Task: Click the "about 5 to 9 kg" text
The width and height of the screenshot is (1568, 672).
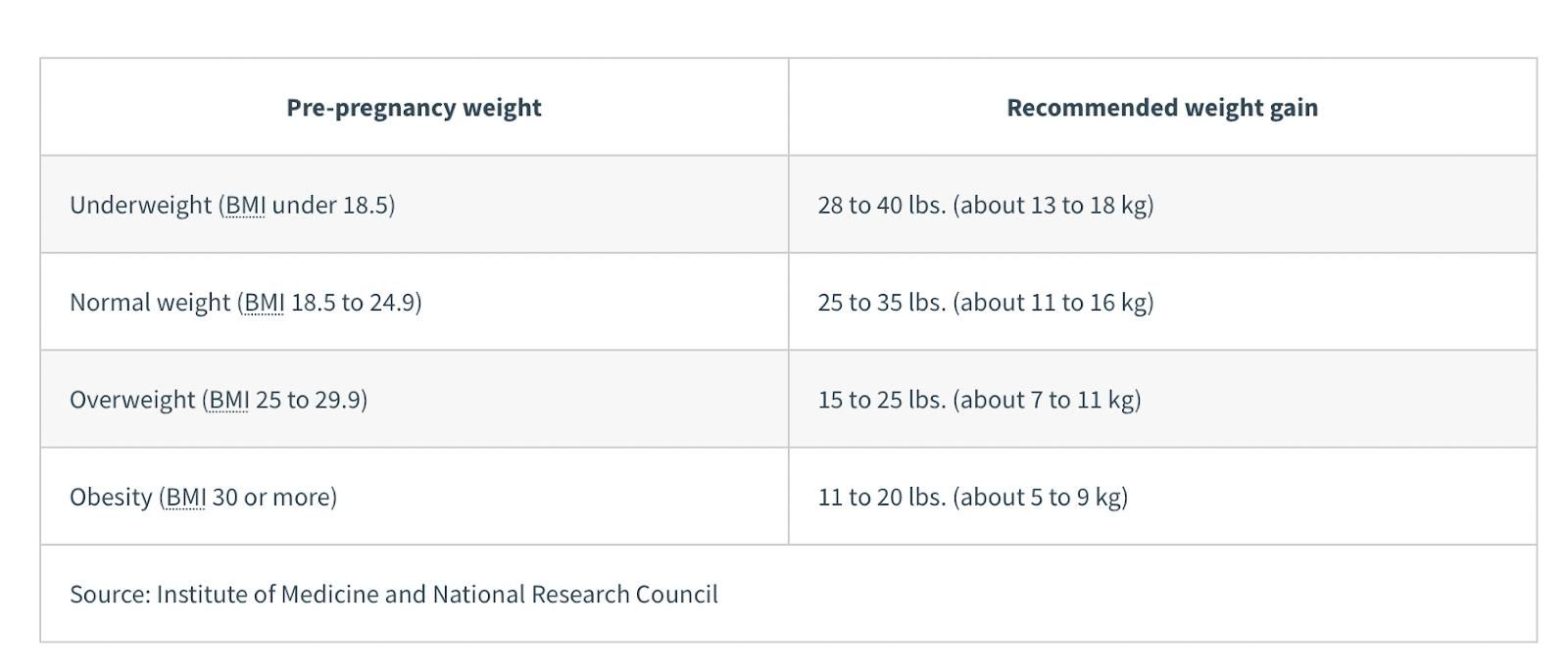Action: 1040,497
